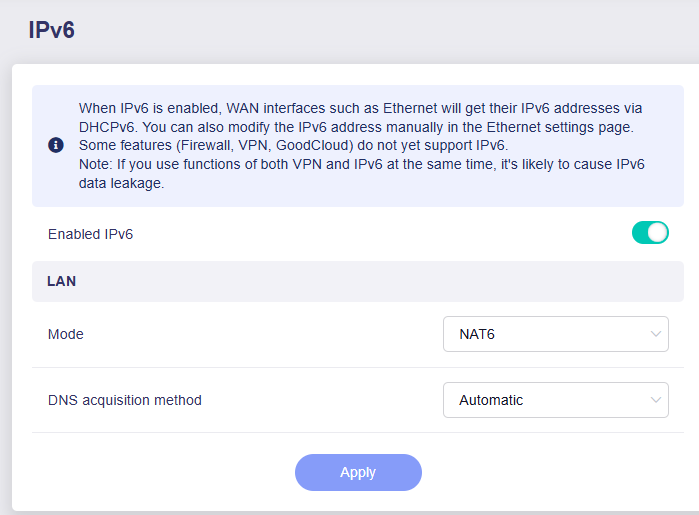Click the line mentioning Firewall, VPN, GoodCloud
The height and width of the screenshot is (515, 699).
[x=293, y=145]
